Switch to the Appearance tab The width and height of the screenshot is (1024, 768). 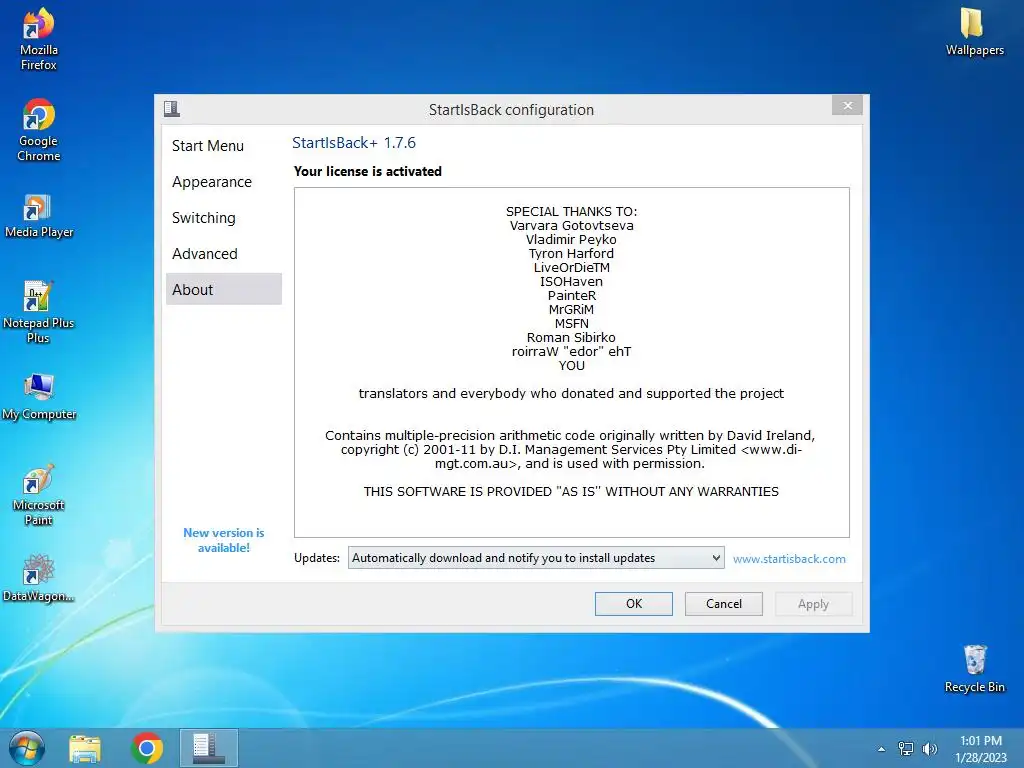[x=223, y=182]
